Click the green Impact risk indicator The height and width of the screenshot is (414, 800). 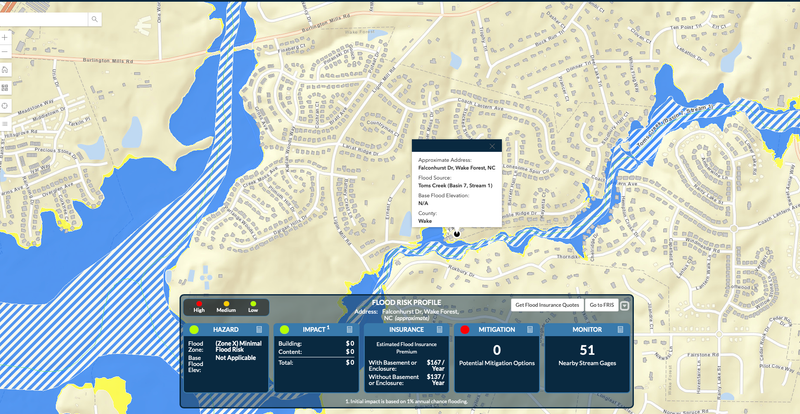point(285,330)
